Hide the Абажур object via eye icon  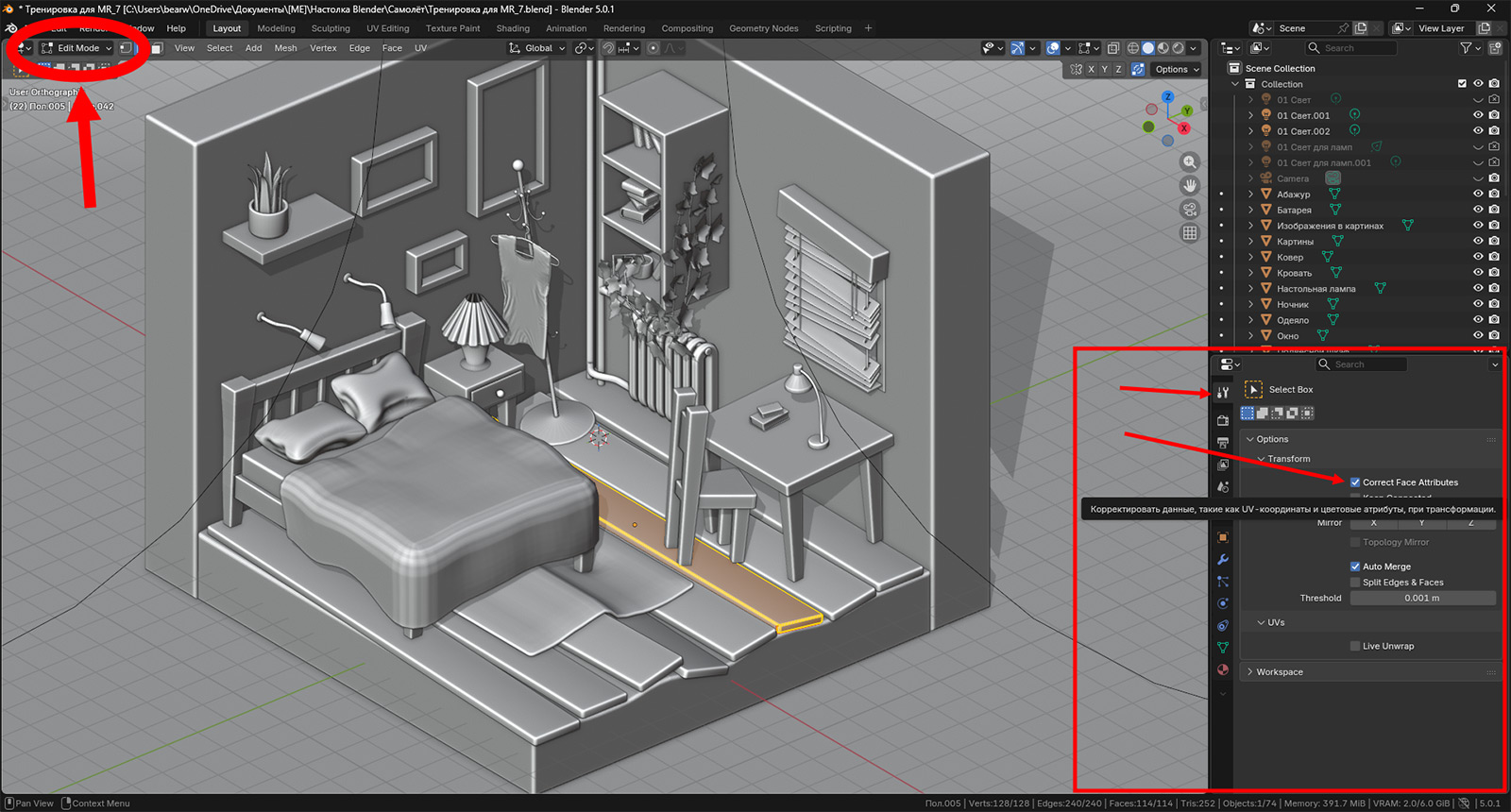1478,195
